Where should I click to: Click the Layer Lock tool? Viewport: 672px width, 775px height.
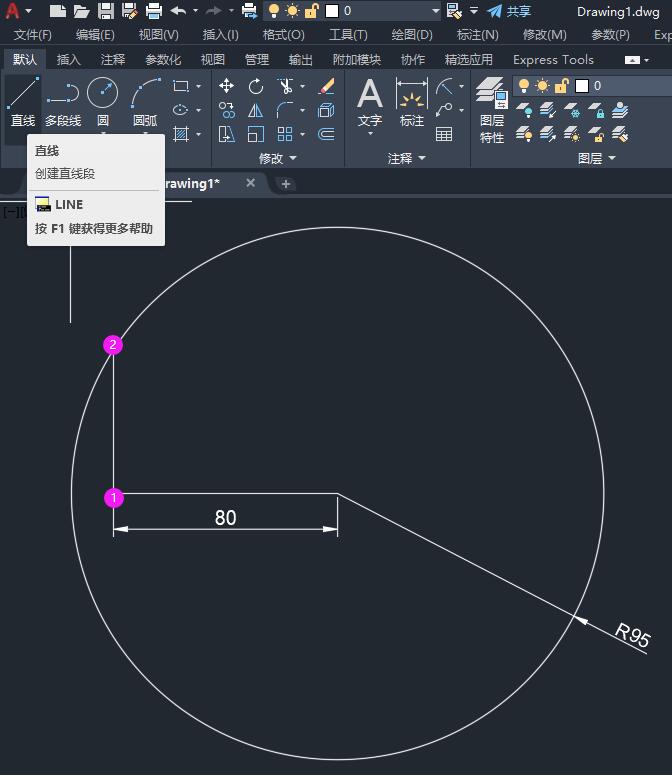[596, 110]
